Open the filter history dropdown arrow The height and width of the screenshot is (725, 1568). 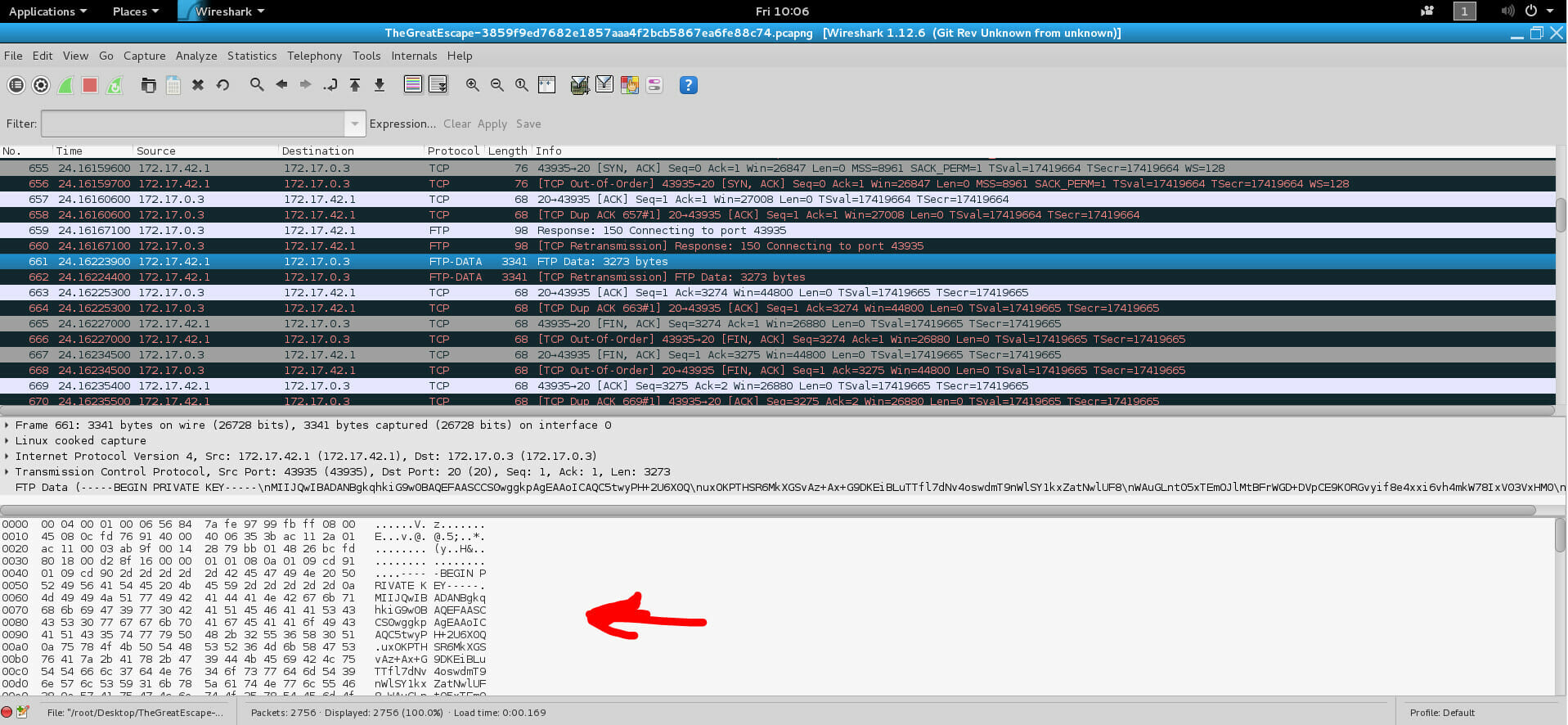point(354,124)
